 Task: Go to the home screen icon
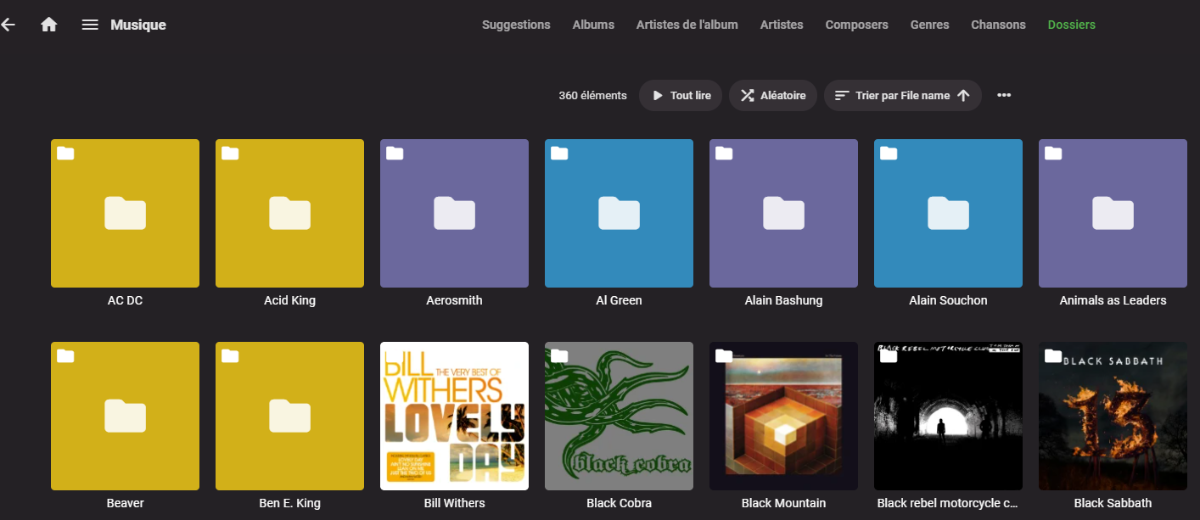point(49,25)
